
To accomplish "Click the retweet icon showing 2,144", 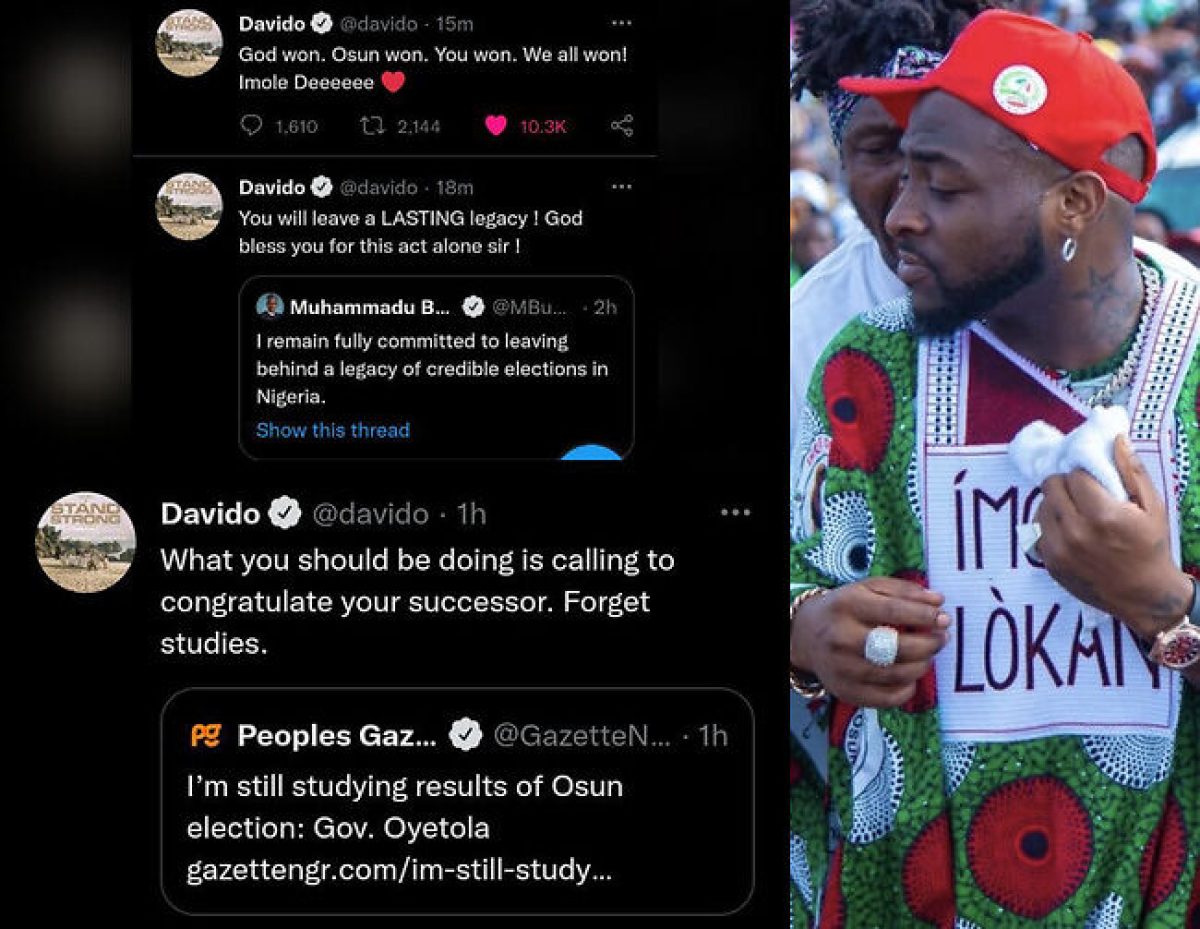I will (369, 125).
